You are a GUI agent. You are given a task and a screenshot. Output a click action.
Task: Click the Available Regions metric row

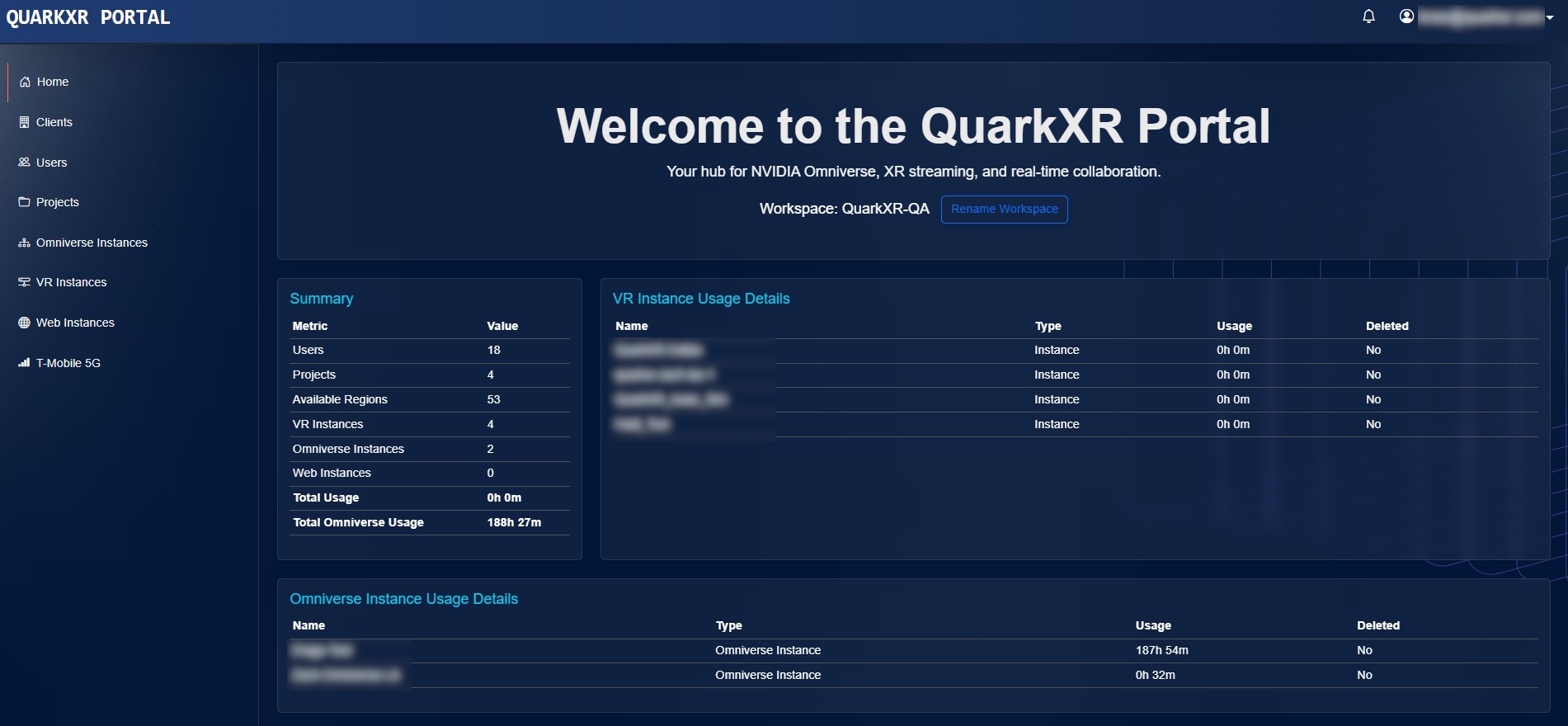[x=430, y=399]
